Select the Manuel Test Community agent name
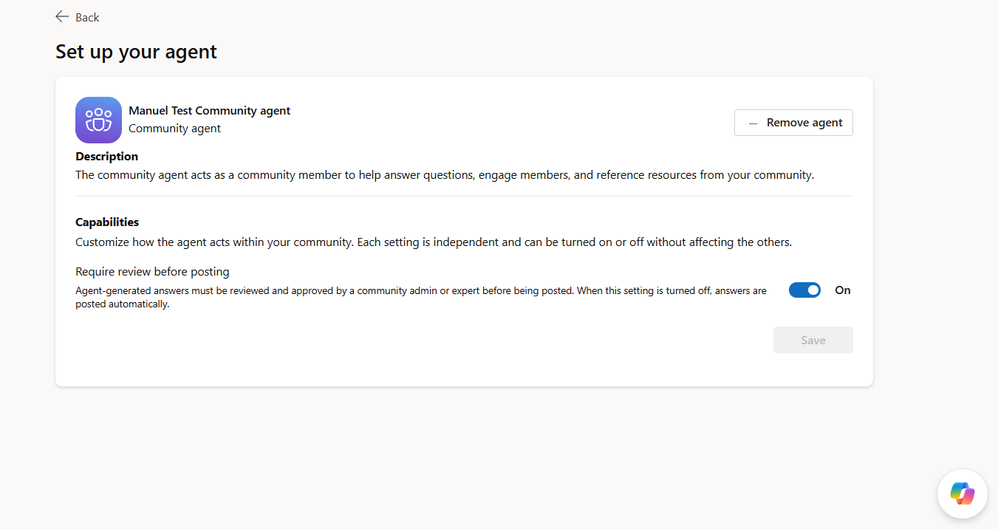The height and width of the screenshot is (529, 998). click(x=209, y=111)
